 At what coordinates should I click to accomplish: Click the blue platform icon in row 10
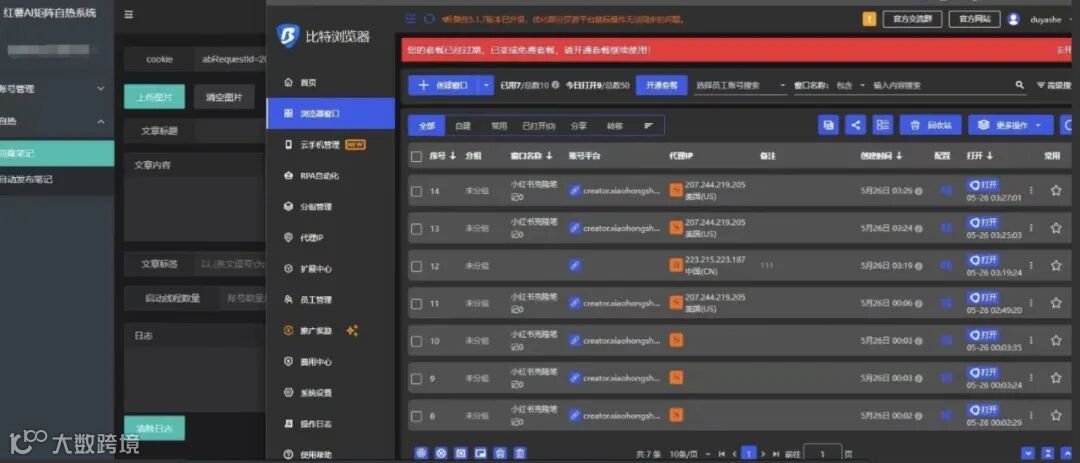click(574, 340)
